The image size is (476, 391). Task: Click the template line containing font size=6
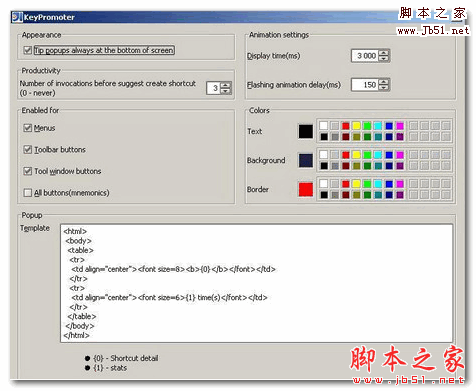169,297
